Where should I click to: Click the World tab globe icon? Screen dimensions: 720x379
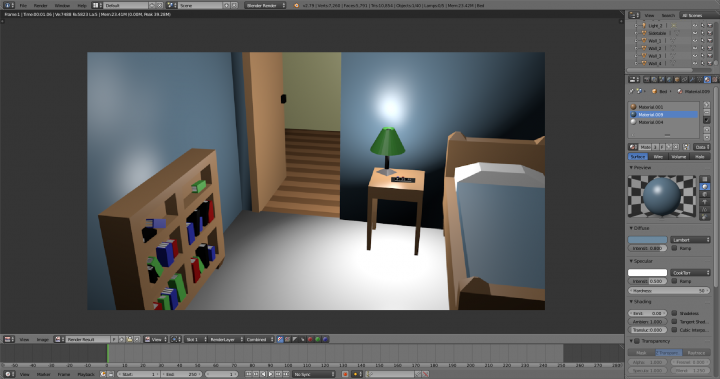click(669, 79)
